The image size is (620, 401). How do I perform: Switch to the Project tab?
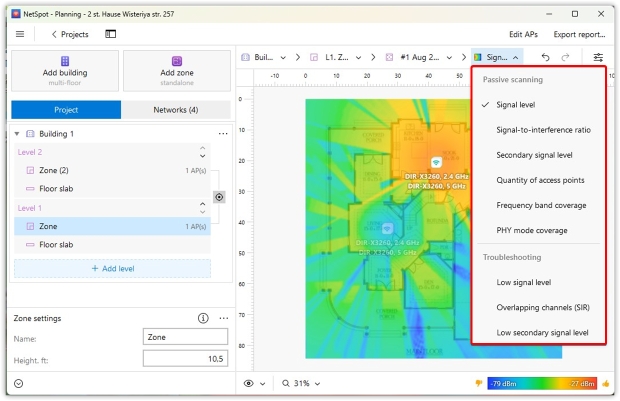[66, 110]
